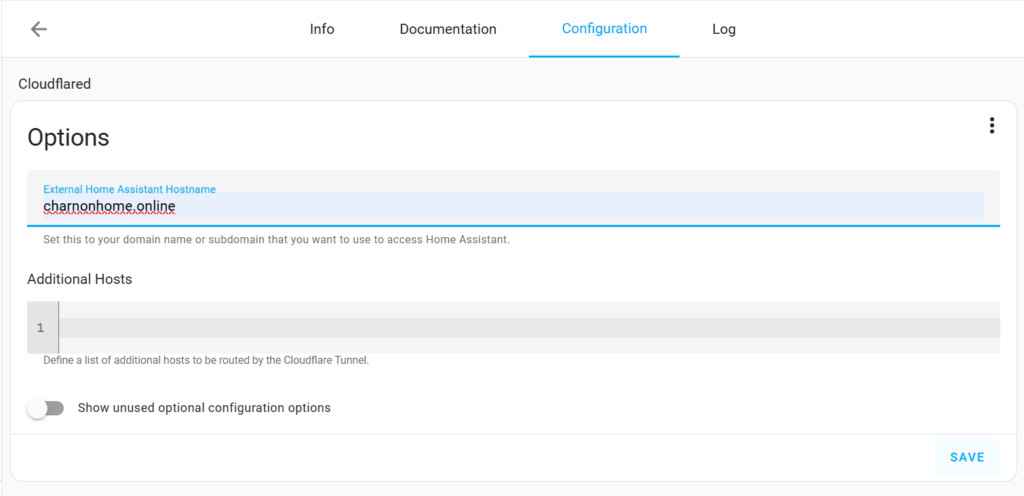Open the Documentation tab

point(448,29)
